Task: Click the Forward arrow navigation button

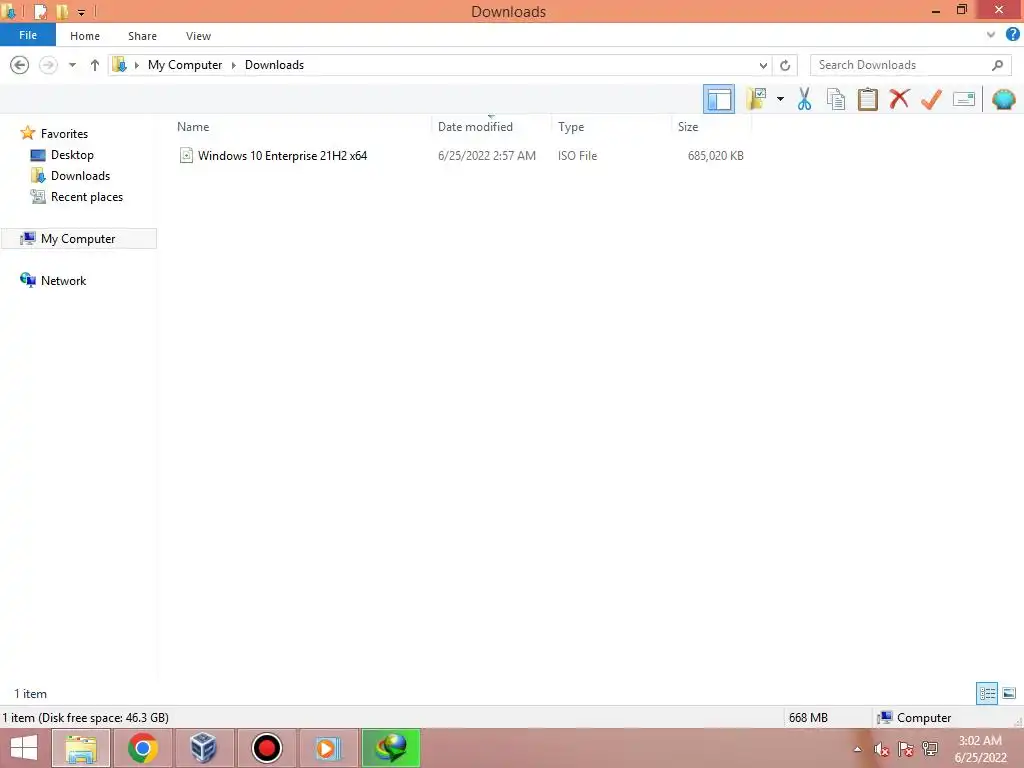Action: 48,65
